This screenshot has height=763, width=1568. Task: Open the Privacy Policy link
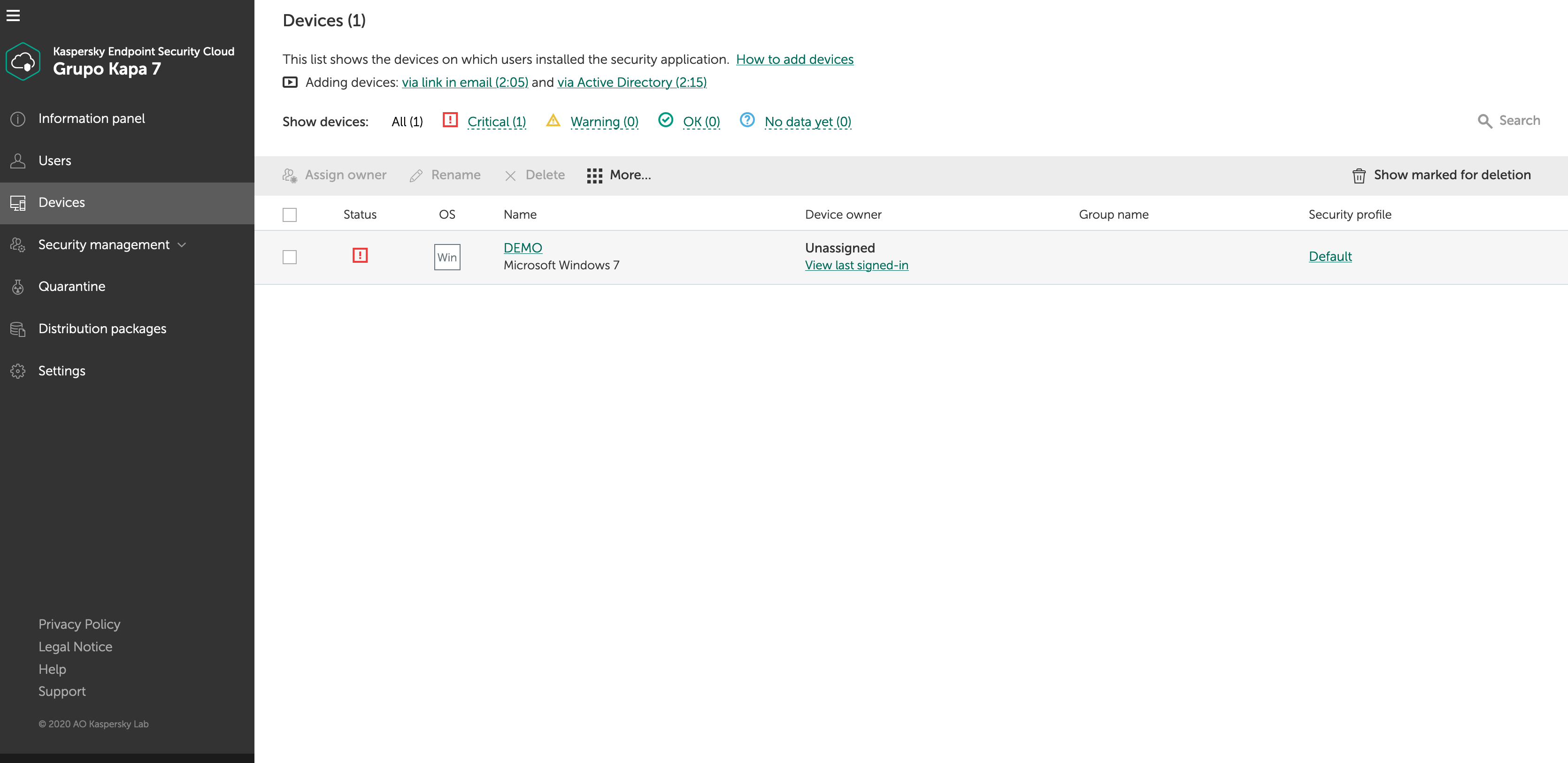pyautogui.click(x=79, y=624)
